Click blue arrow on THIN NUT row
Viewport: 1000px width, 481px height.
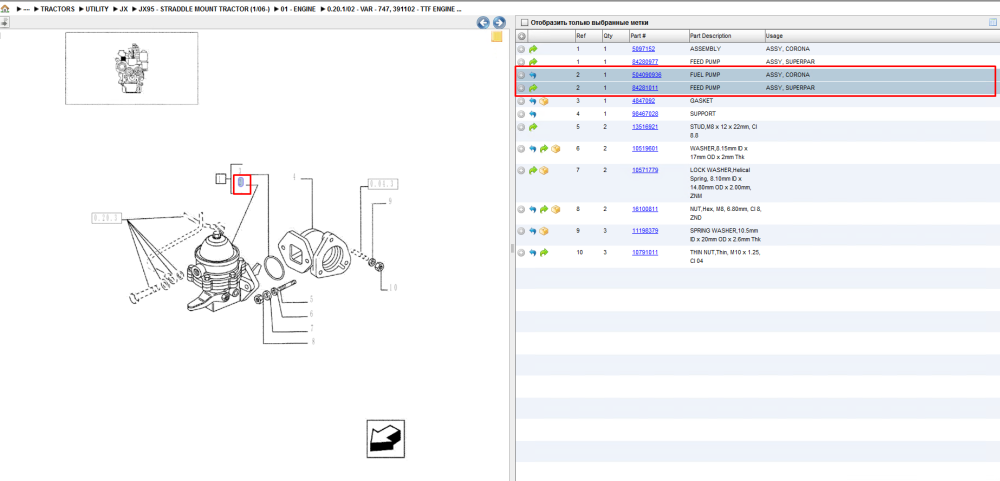(533, 253)
